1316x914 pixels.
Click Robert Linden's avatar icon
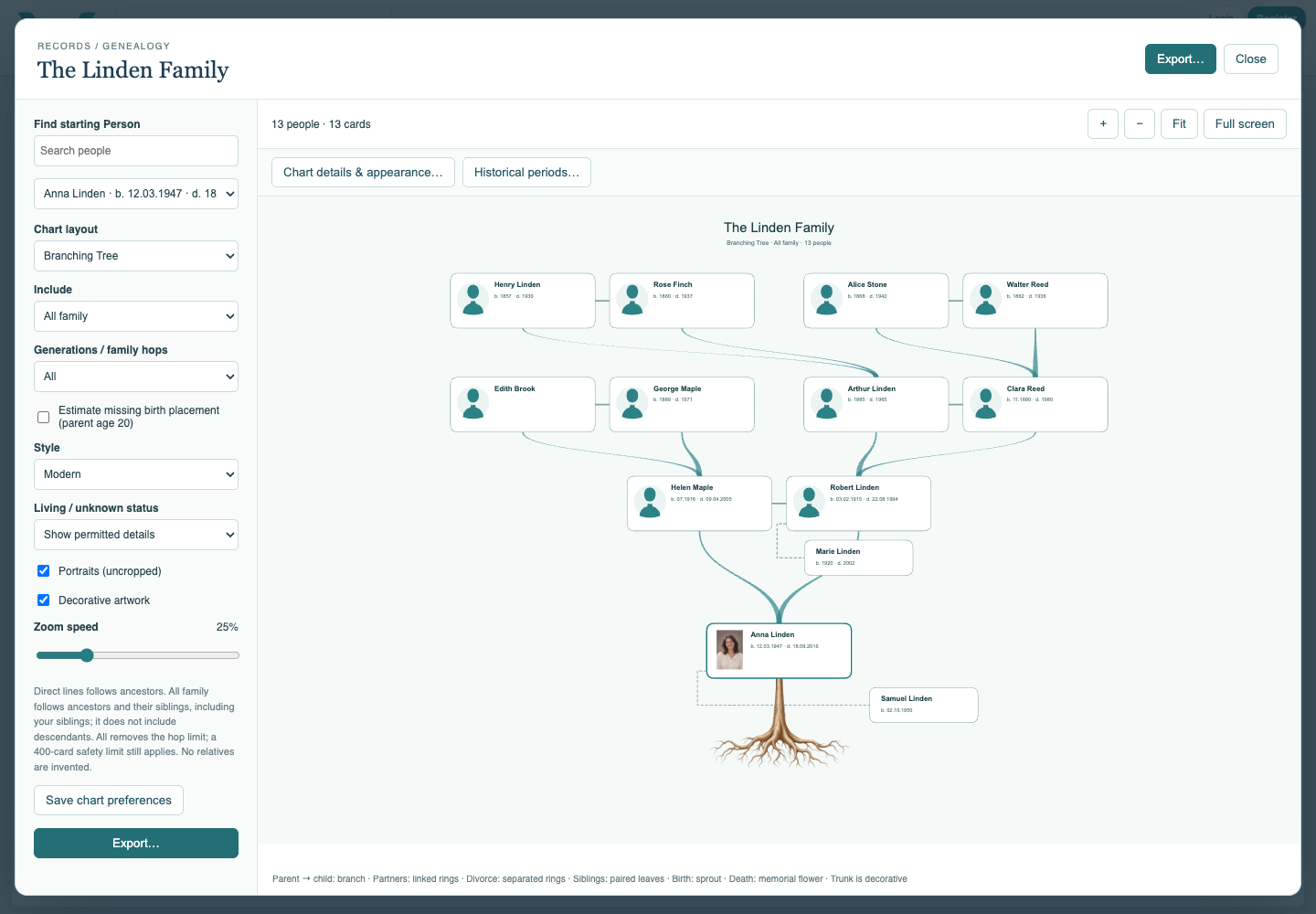pos(809,502)
